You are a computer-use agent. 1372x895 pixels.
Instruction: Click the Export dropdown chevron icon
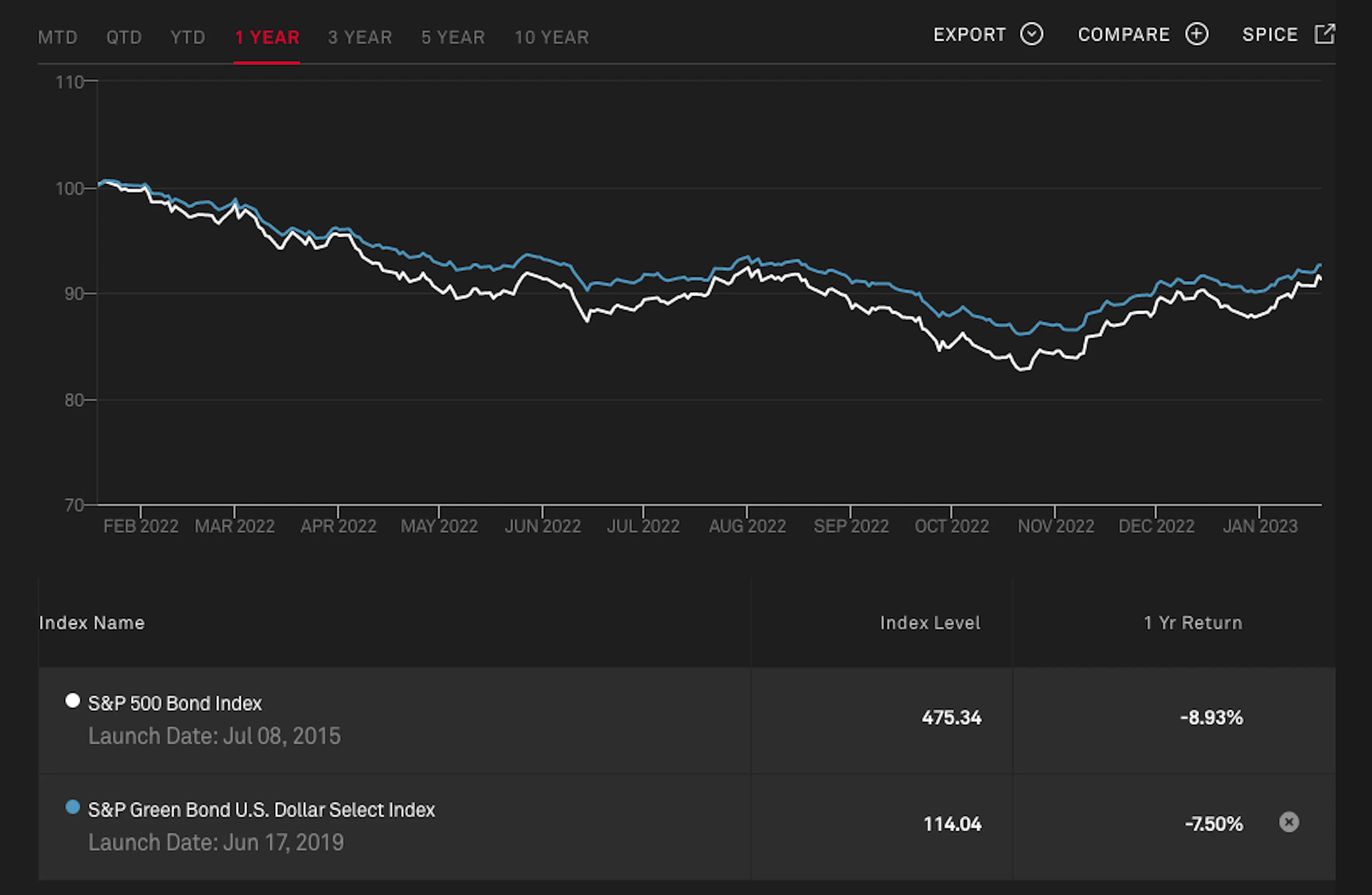(1031, 34)
